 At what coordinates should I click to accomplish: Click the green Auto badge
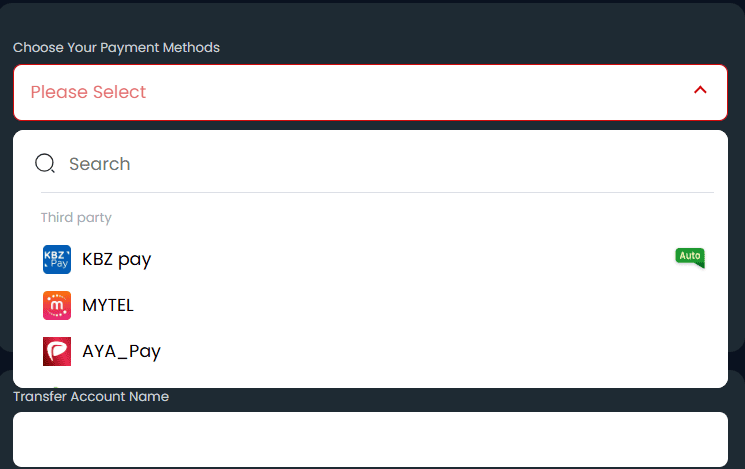click(690, 258)
